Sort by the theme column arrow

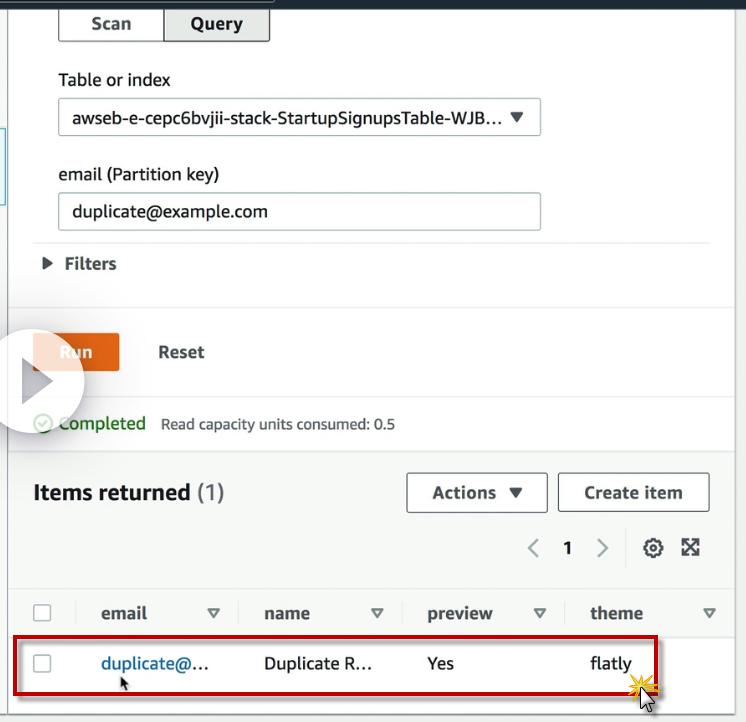point(709,613)
